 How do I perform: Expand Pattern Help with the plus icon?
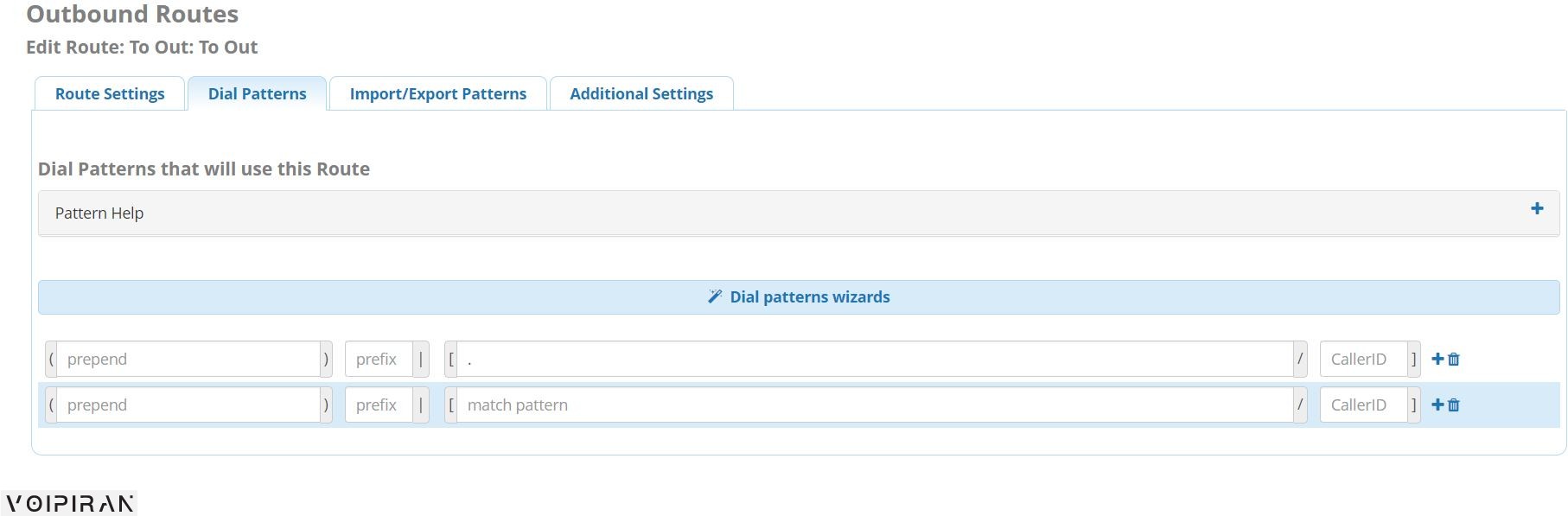click(x=1537, y=208)
